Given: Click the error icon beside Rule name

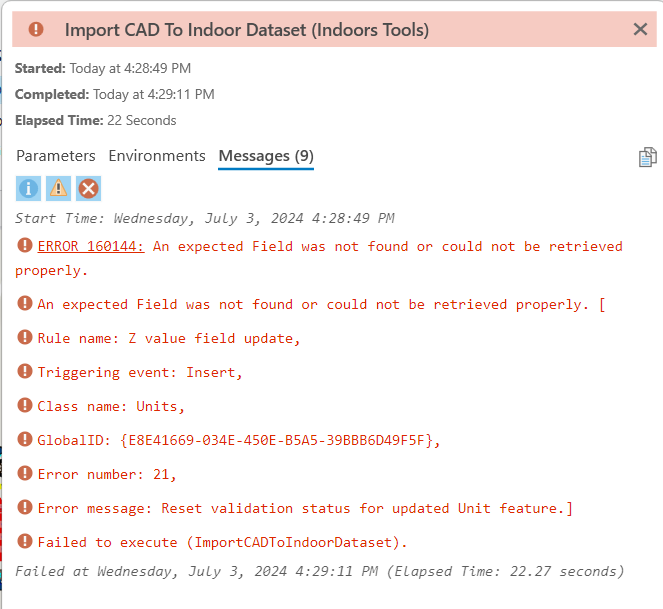Looking at the screenshot, I should point(25,338).
